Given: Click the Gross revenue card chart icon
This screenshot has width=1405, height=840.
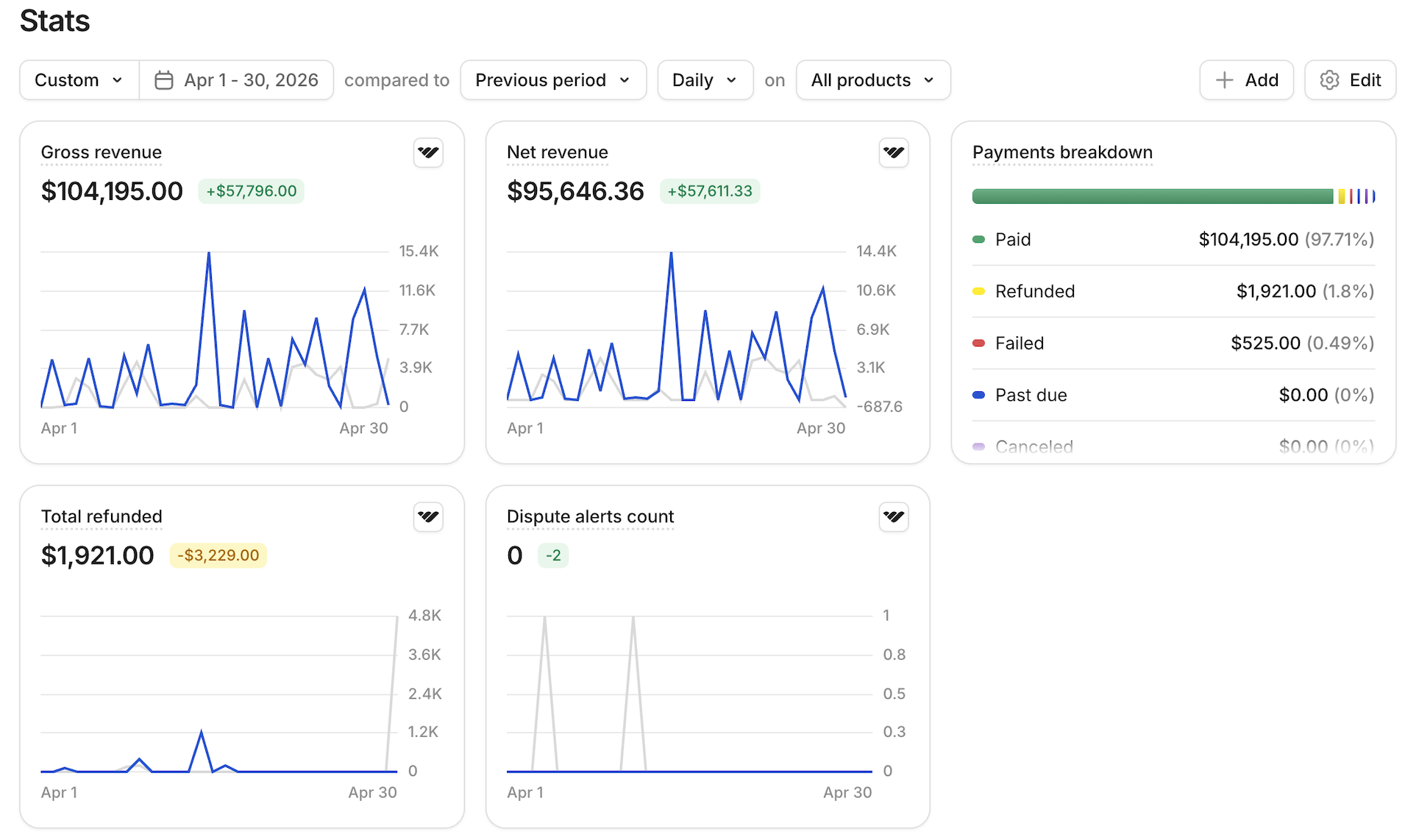Looking at the screenshot, I should point(428,153).
